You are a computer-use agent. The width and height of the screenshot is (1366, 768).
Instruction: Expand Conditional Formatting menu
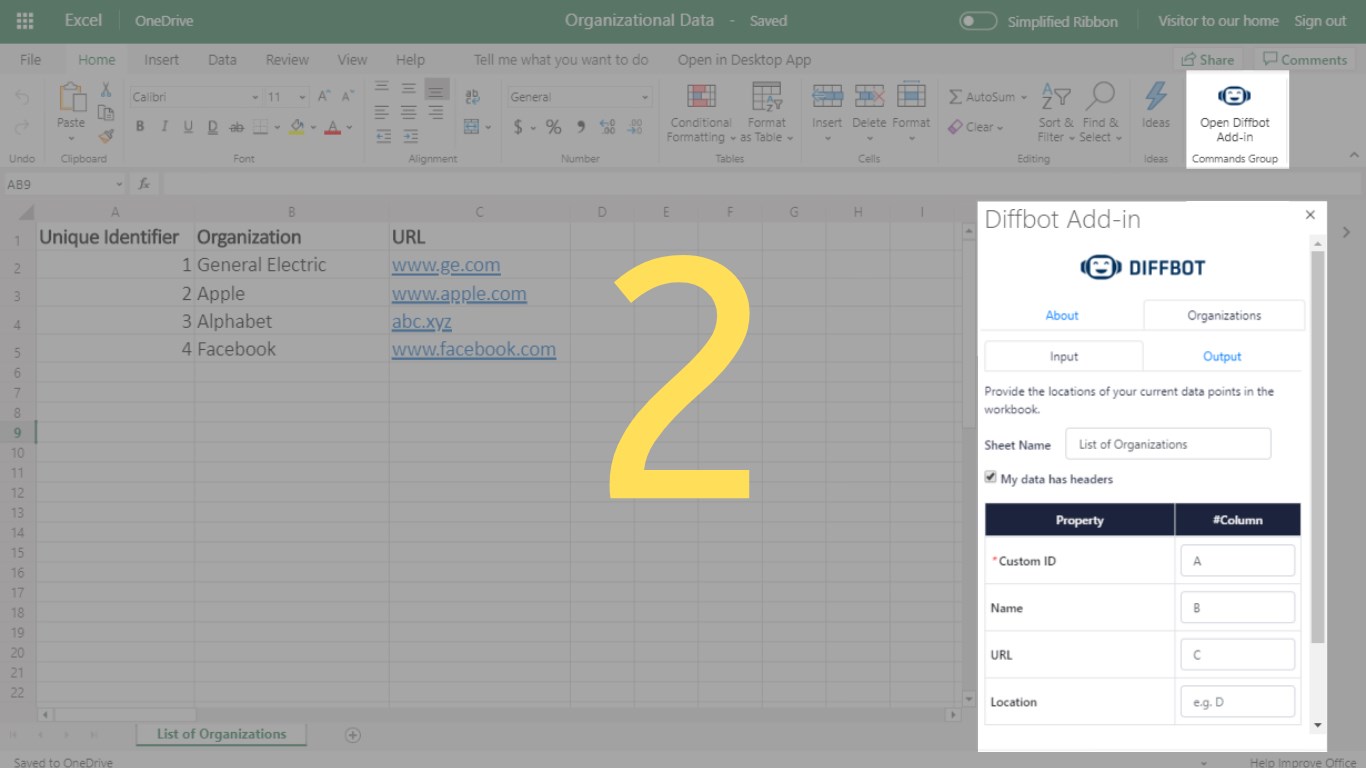coord(701,113)
